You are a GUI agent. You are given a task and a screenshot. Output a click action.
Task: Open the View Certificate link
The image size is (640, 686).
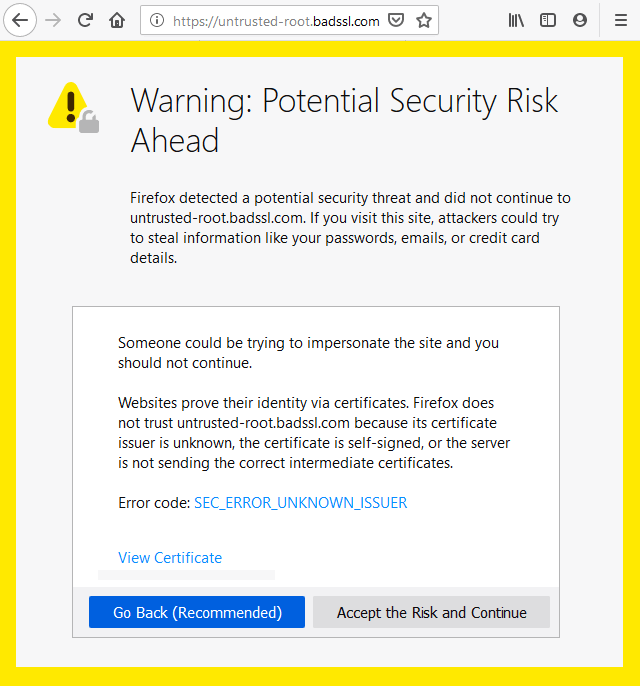click(x=170, y=558)
